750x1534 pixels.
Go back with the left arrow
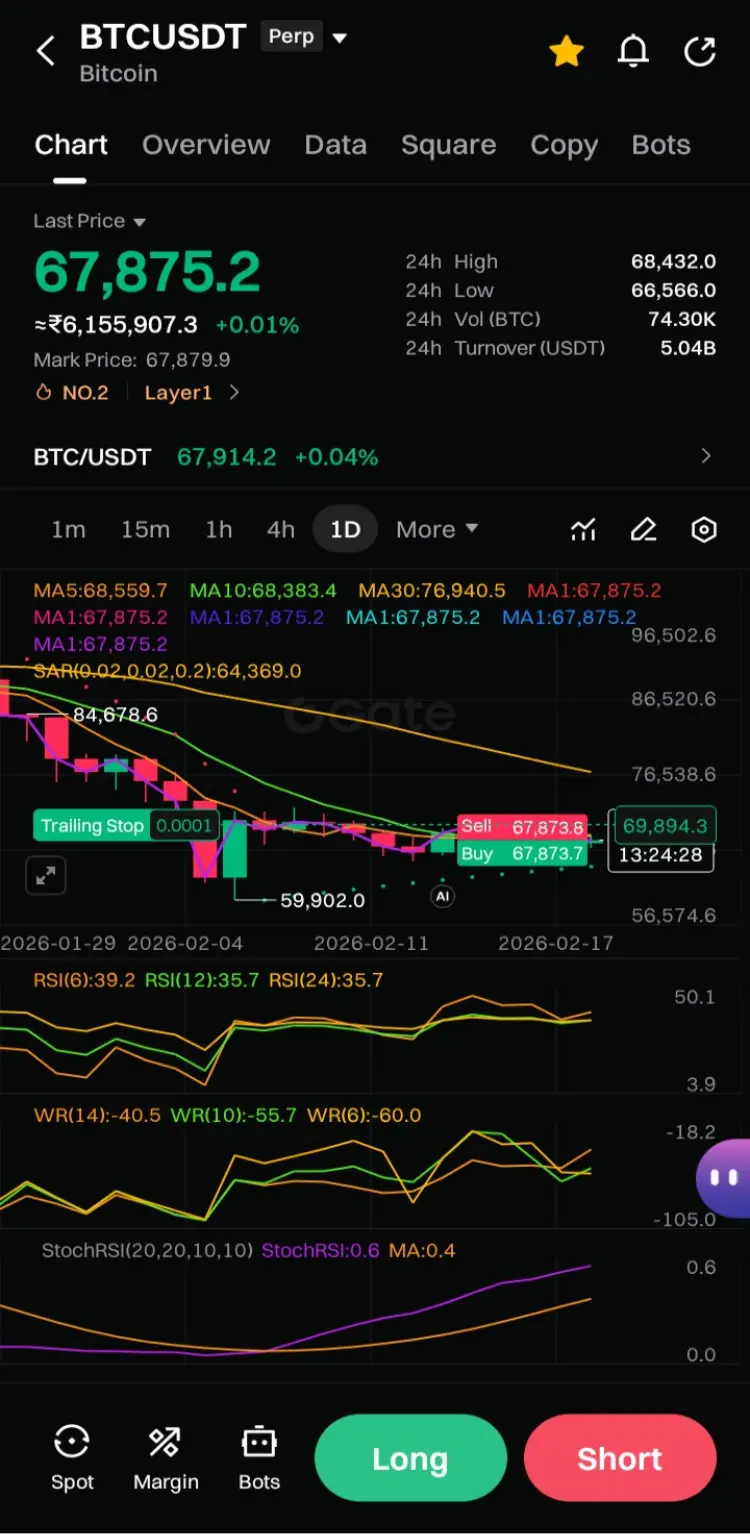pos(46,51)
